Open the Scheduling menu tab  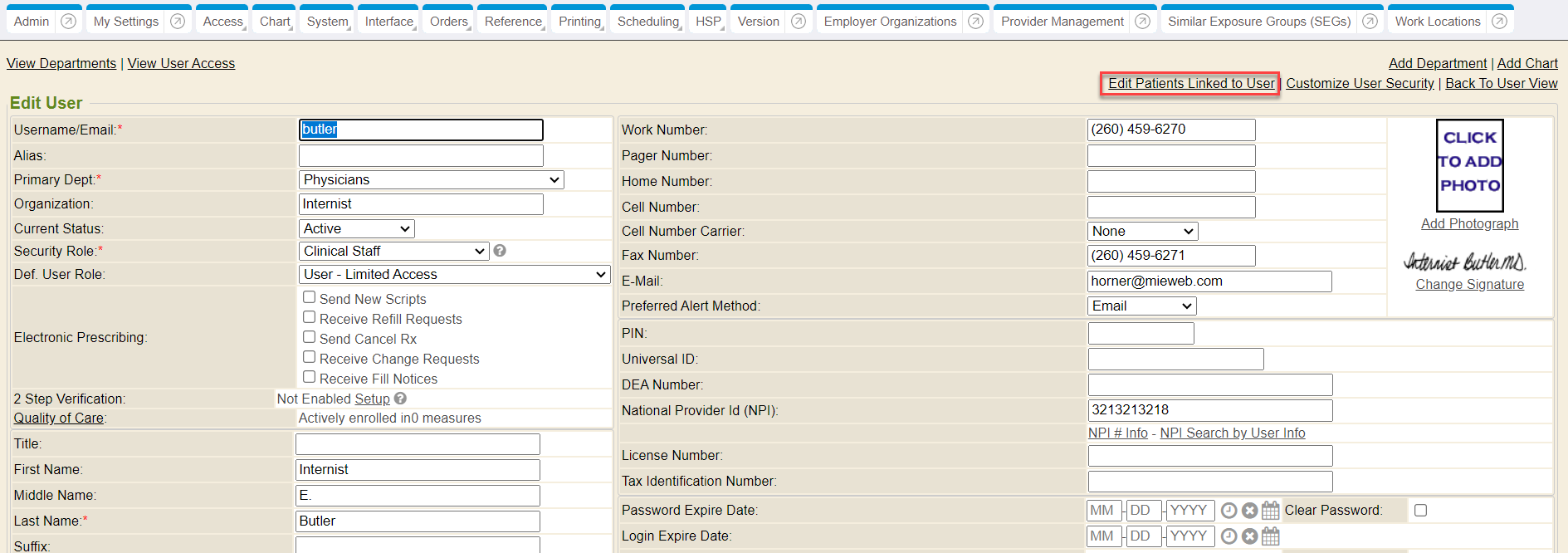[647, 22]
